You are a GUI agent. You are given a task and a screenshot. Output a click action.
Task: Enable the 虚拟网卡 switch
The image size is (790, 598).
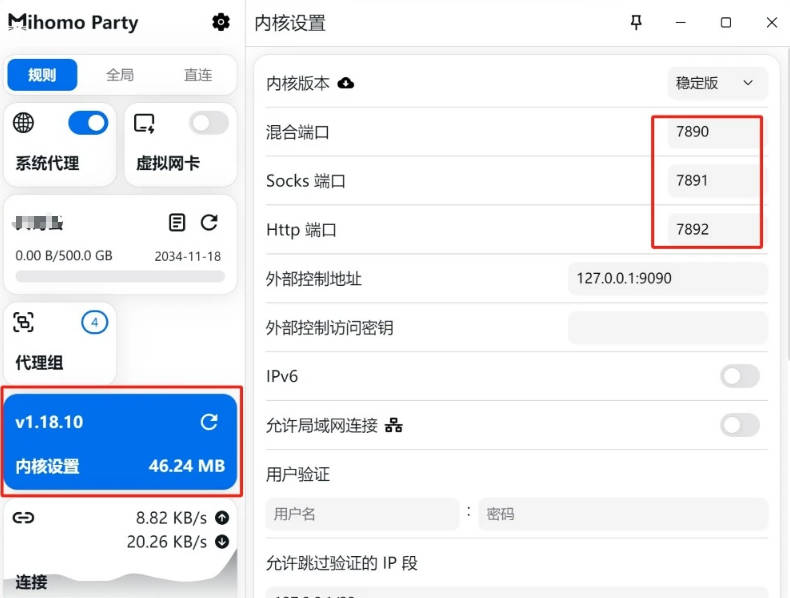pyautogui.click(x=209, y=123)
